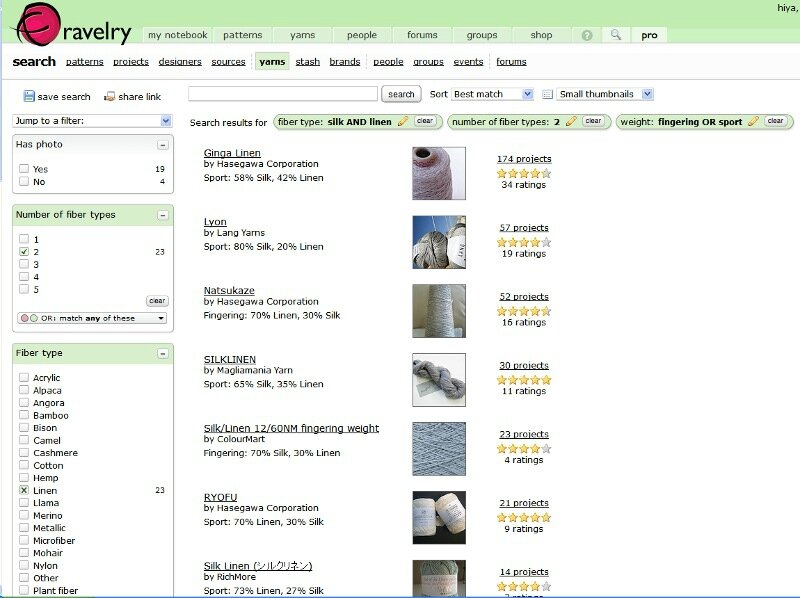Open the Ginga Linen yarn thumbnail

(439, 173)
